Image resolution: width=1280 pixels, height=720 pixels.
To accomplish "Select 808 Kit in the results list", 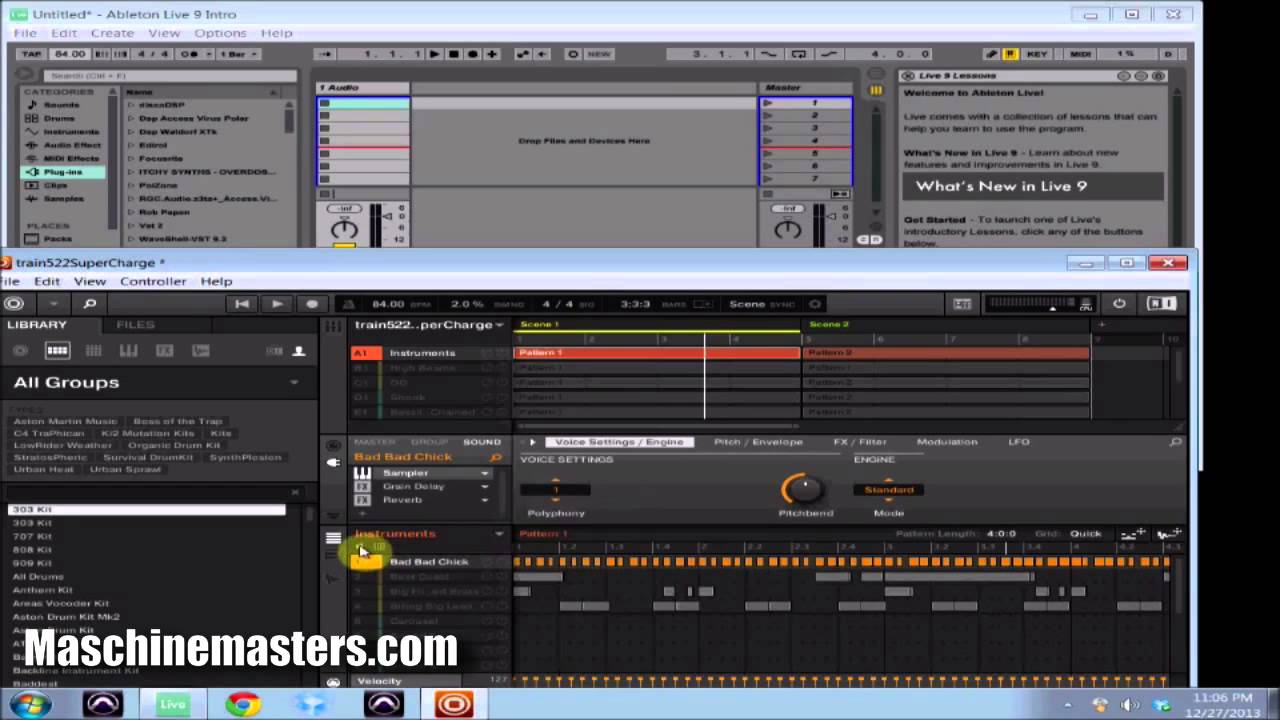I will (32, 549).
